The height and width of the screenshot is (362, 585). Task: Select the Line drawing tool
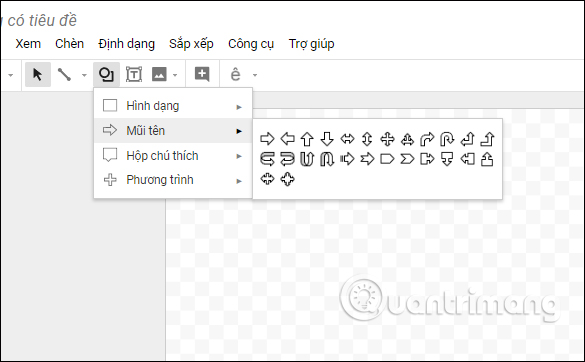point(65,75)
